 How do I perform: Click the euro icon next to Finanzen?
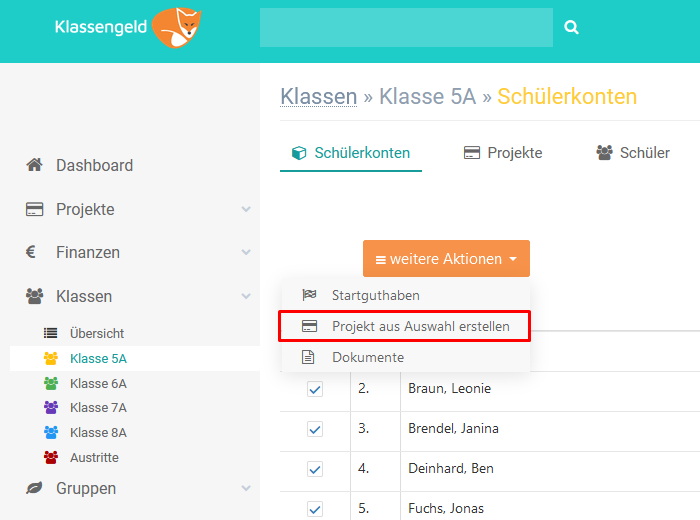click(30, 252)
